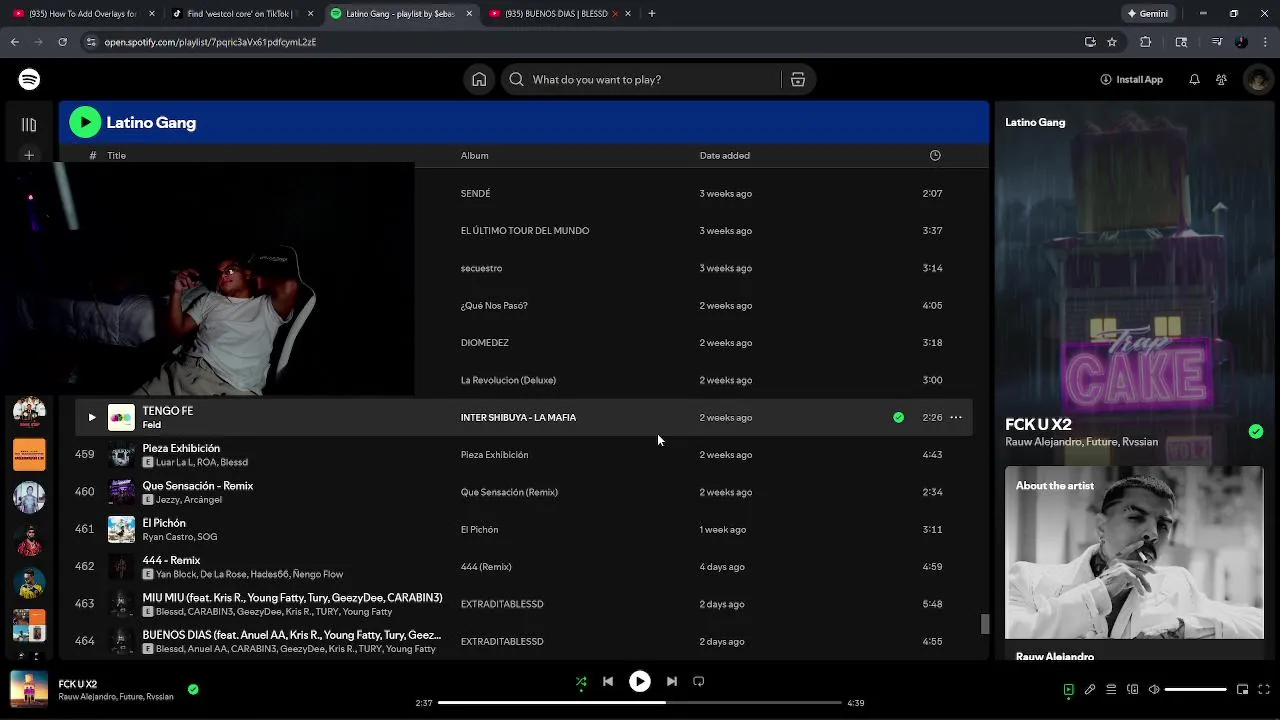Open the Pieza Exhibición song title
1280x720 pixels.
point(181,448)
